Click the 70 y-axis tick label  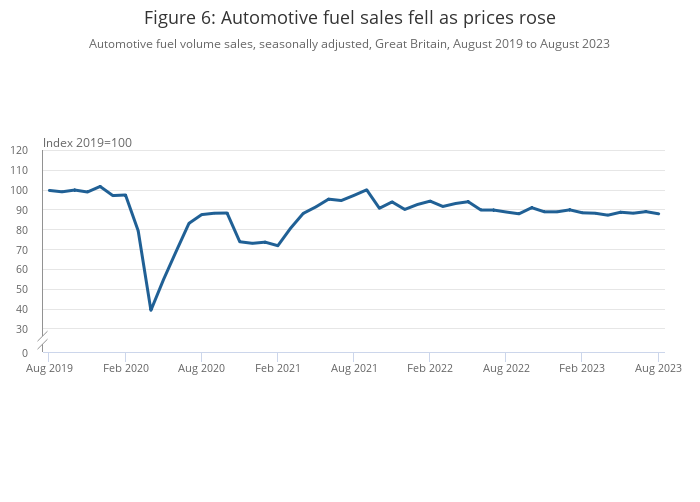(x=22, y=250)
